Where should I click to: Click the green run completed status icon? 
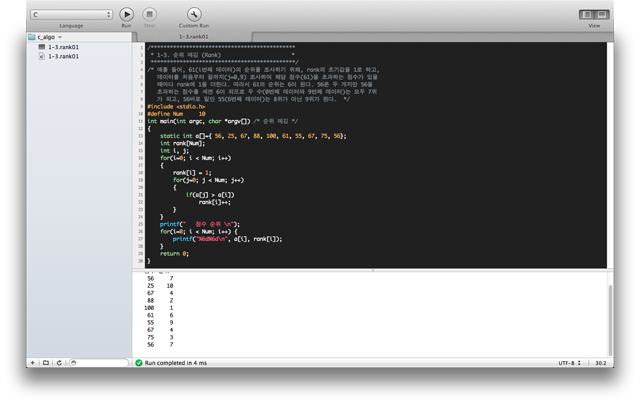pos(139,363)
